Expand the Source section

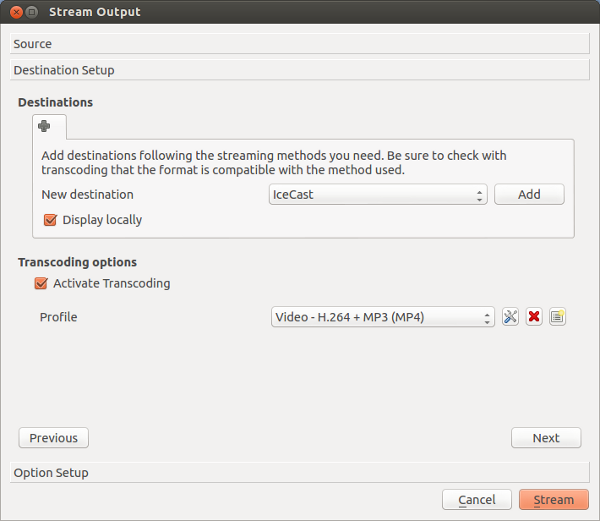click(300, 44)
